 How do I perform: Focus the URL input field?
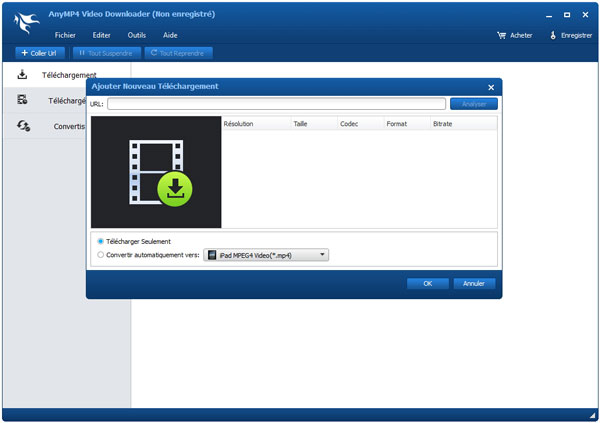[276, 103]
